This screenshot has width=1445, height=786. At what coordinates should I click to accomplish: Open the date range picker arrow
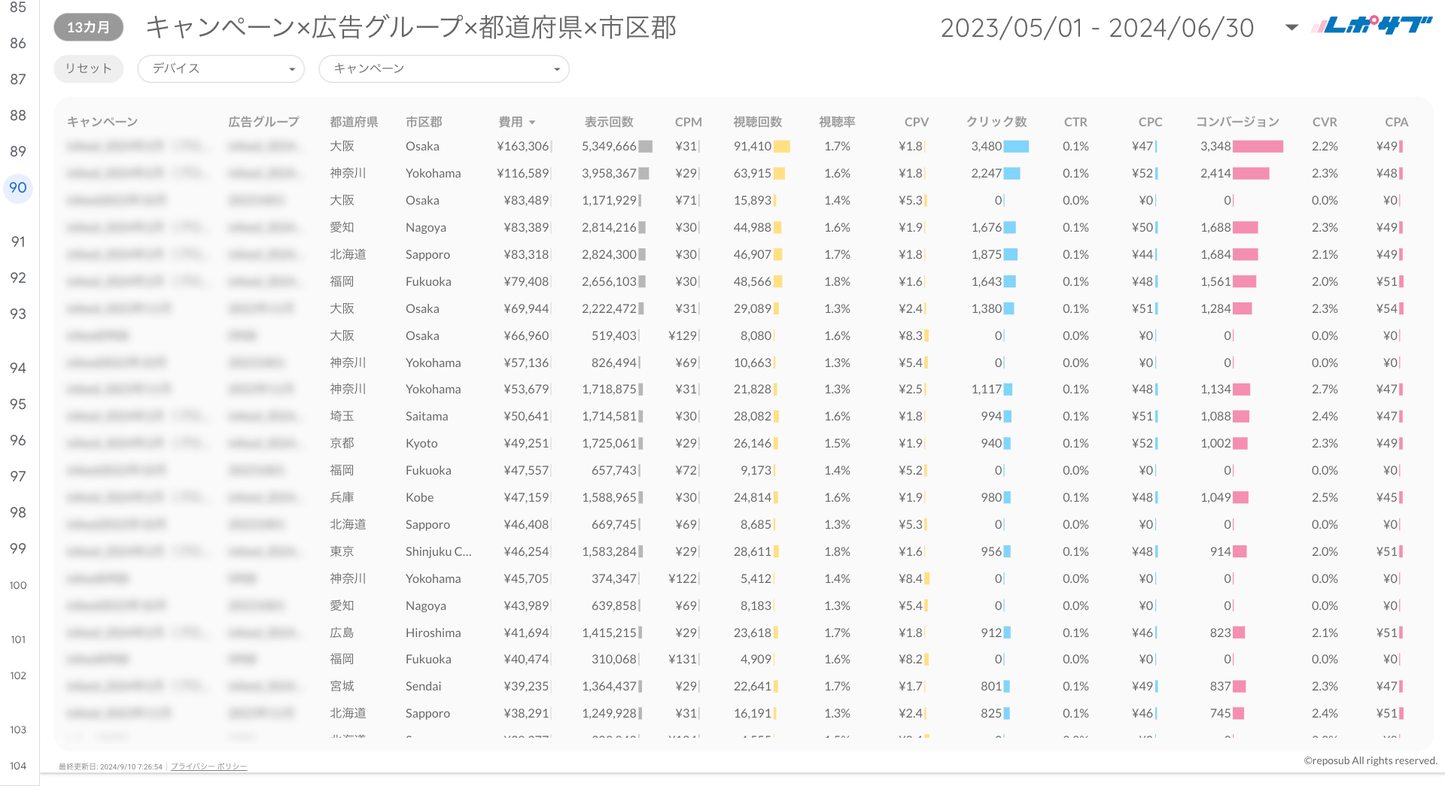tap(1291, 28)
